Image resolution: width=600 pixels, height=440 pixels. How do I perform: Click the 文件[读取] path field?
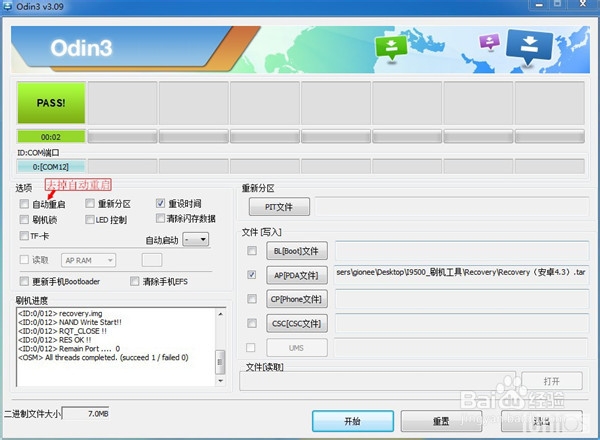pos(377,381)
